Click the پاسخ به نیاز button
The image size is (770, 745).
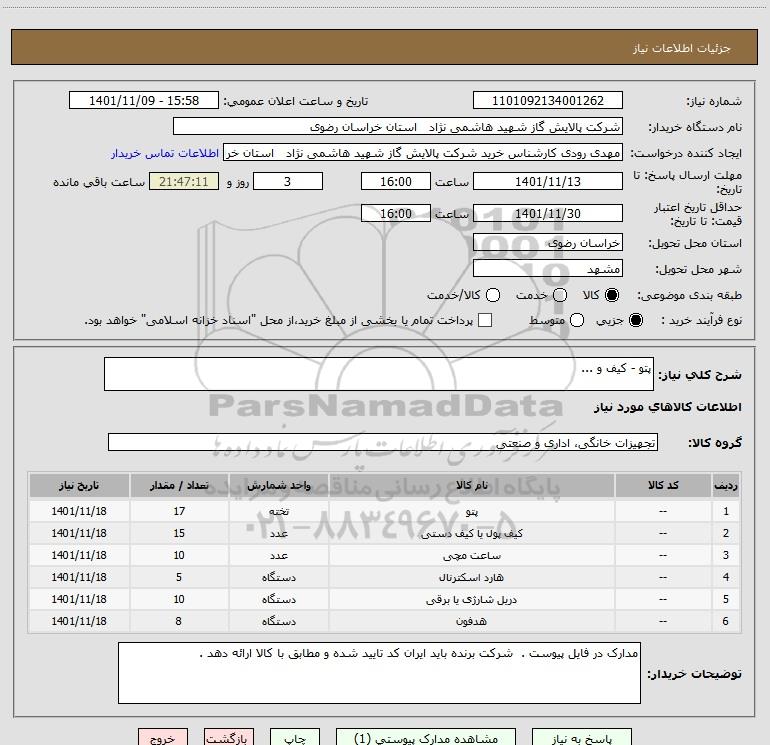(x=581, y=738)
